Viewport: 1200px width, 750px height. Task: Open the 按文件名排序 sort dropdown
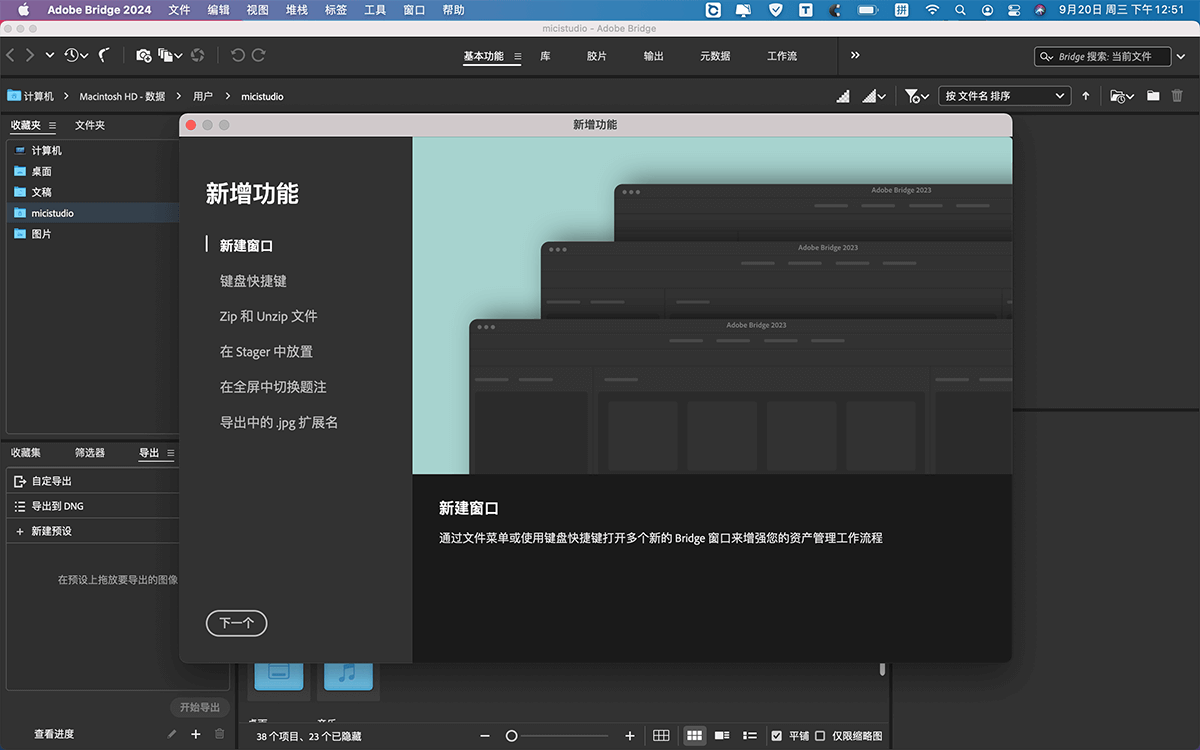tap(1005, 96)
